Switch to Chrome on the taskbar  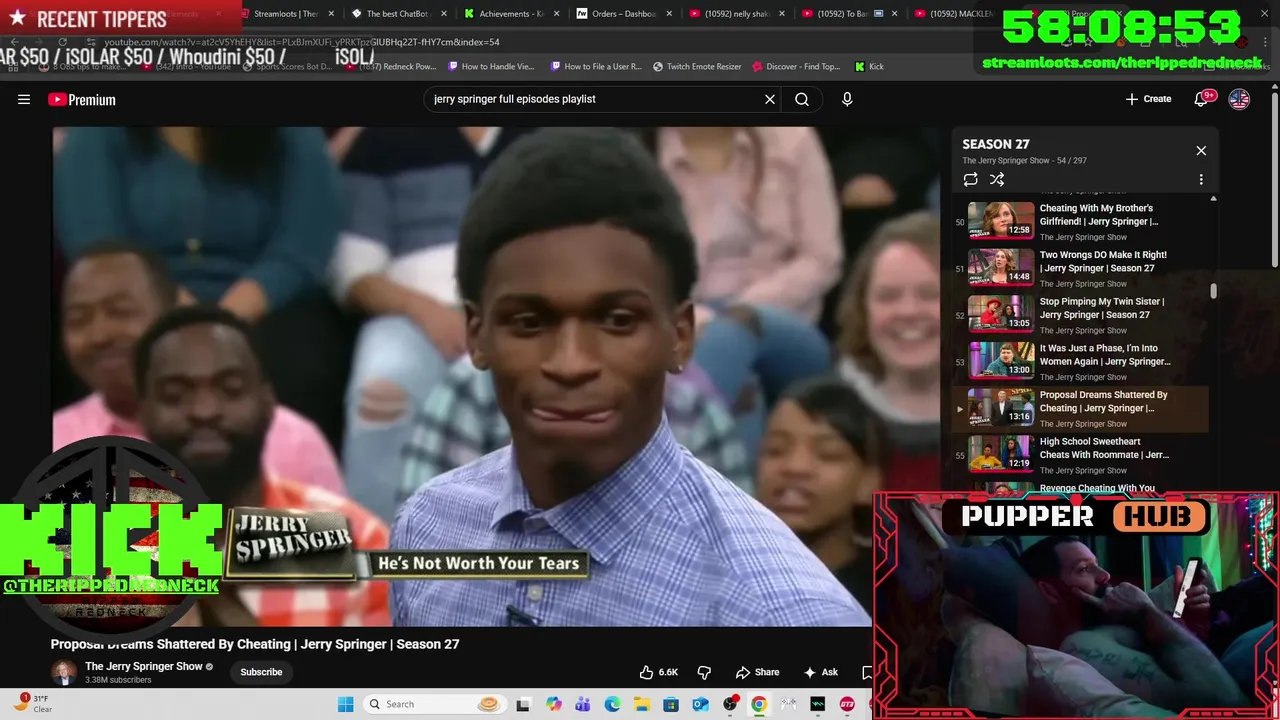click(759, 704)
